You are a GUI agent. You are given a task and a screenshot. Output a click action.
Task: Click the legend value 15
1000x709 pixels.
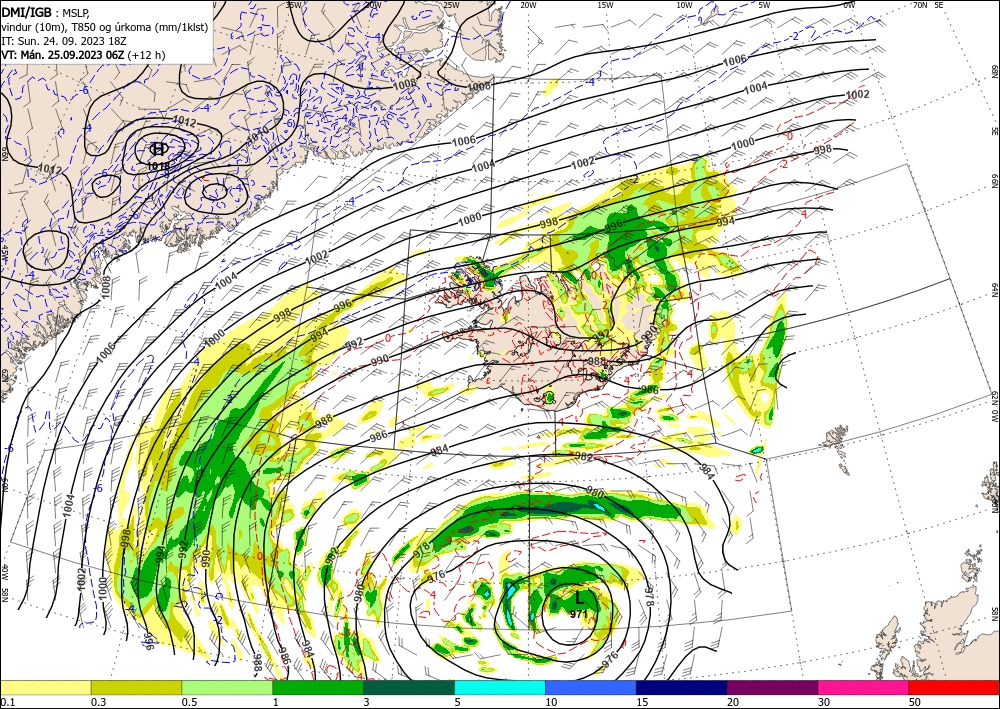[642, 702]
